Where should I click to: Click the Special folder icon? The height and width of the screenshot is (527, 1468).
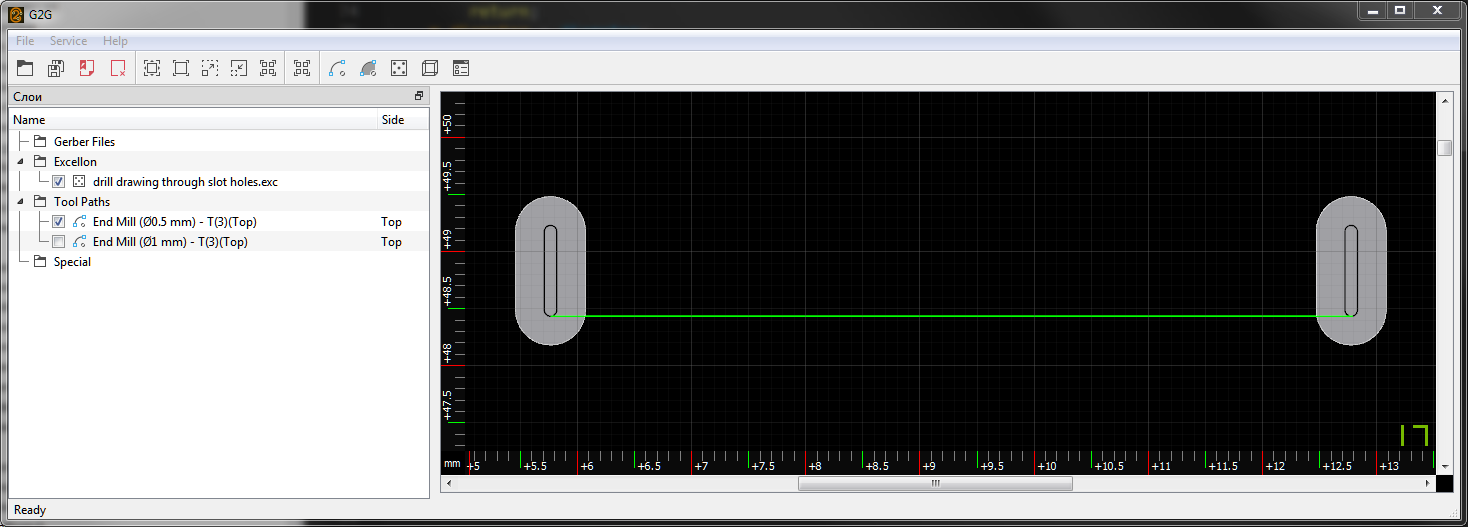coord(40,262)
